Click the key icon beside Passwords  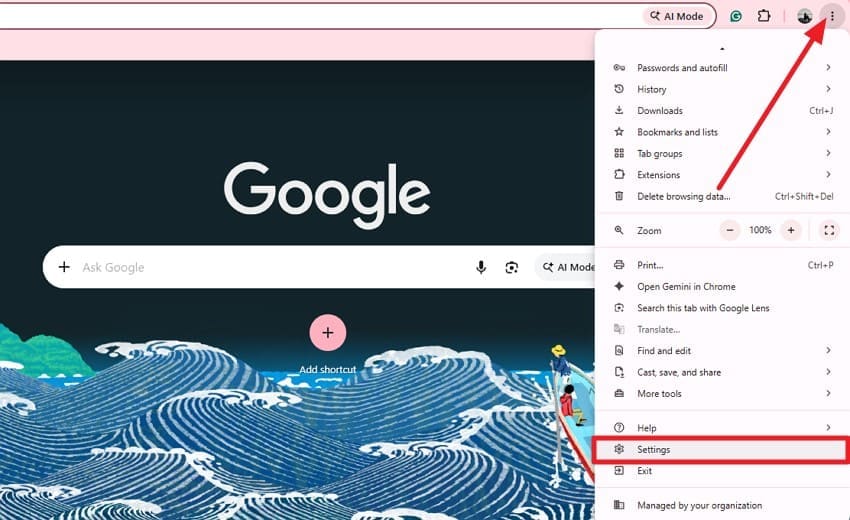[619, 68]
